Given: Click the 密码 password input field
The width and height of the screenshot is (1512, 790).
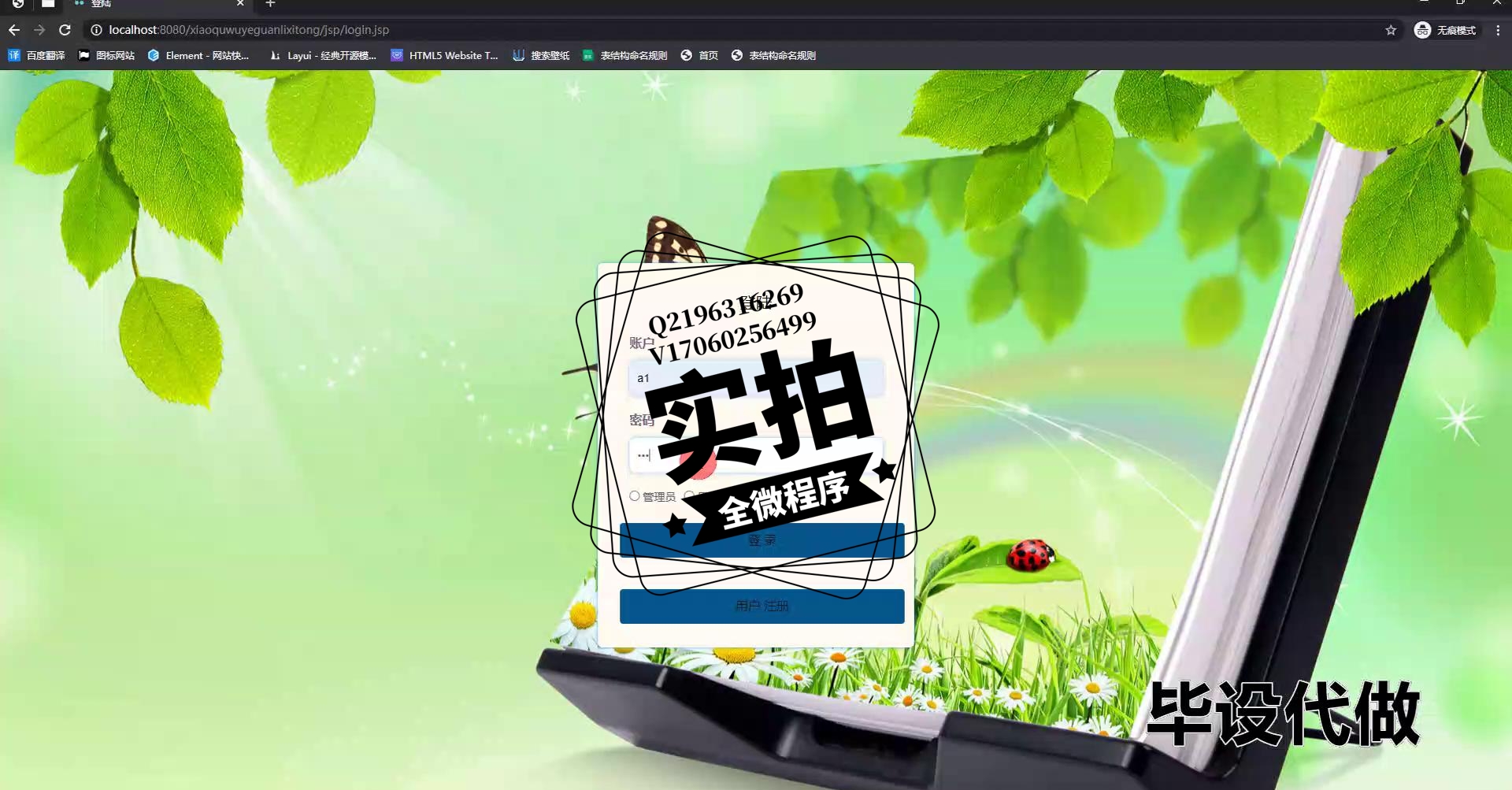Looking at the screenshot, I should (x=757, y=455).
